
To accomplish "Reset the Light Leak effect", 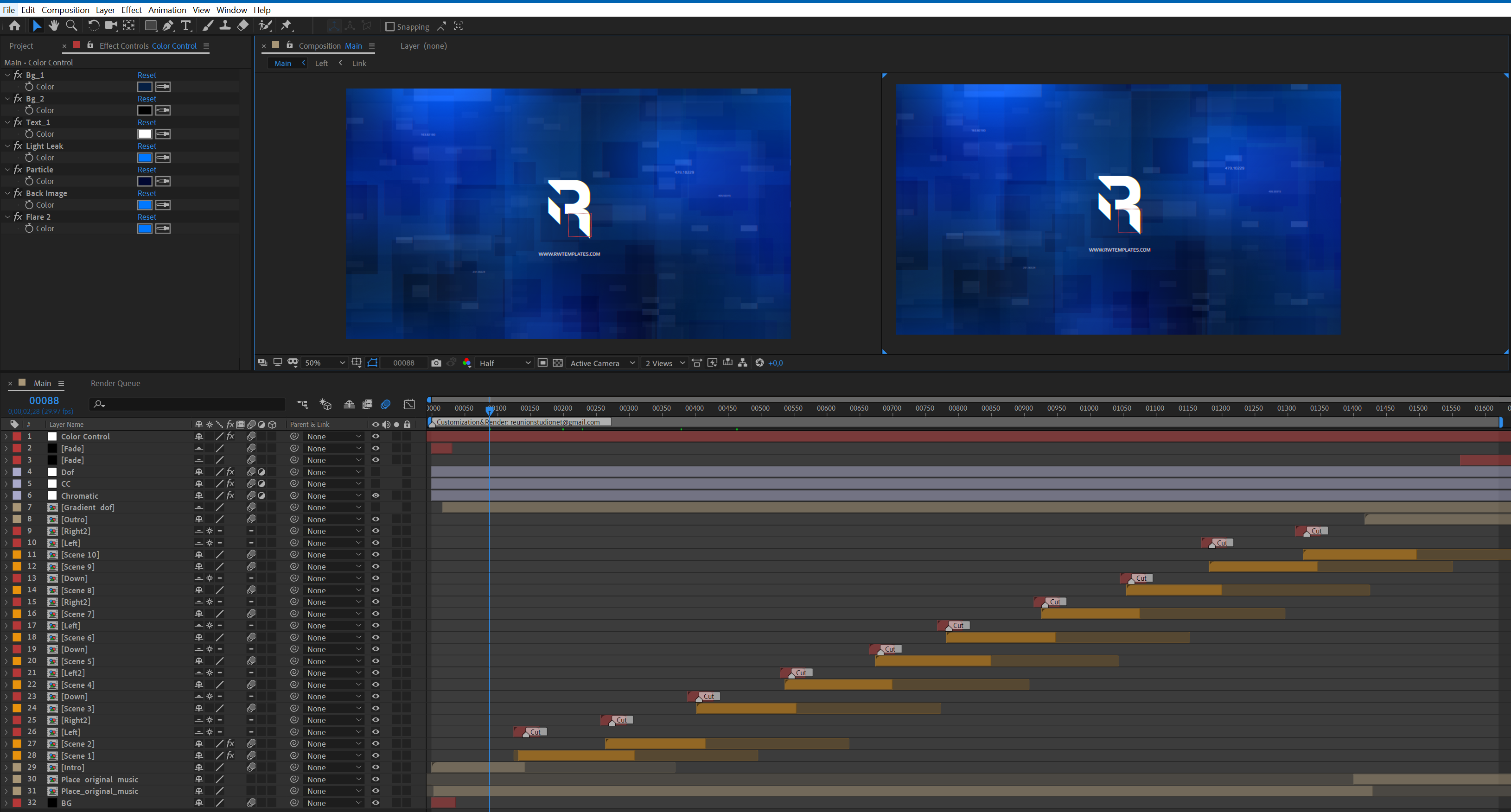I will tap(147, 146).
